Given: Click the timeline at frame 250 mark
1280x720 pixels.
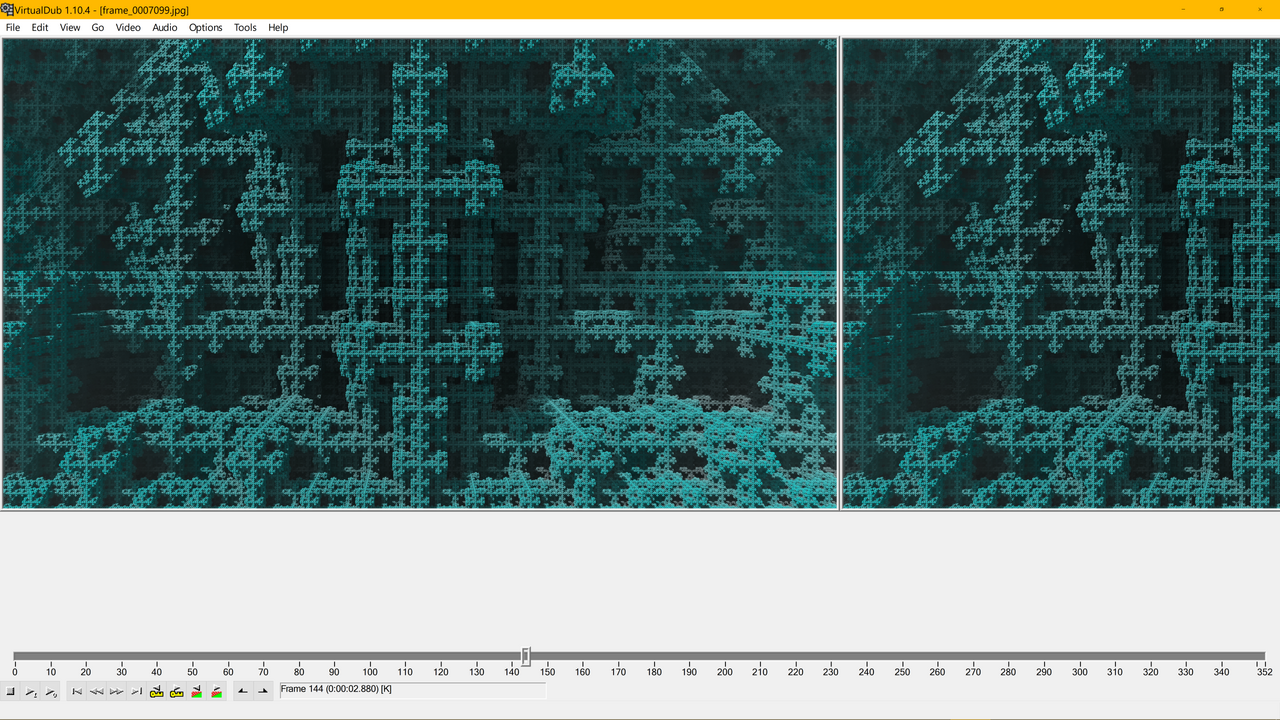Looking at the screenshot, I should pos(902,657).
